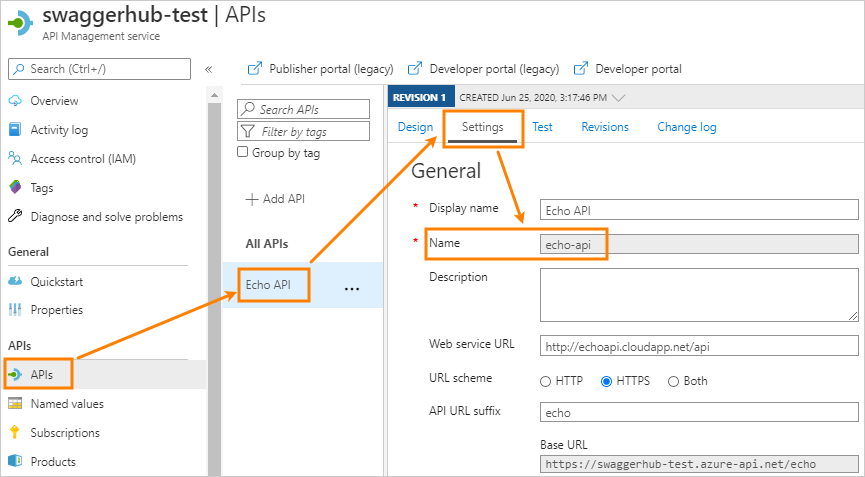Image resolution: width=865 pixels, height=477 pixels.
Task: Open the Change log tab
Action: coord(686,127)
